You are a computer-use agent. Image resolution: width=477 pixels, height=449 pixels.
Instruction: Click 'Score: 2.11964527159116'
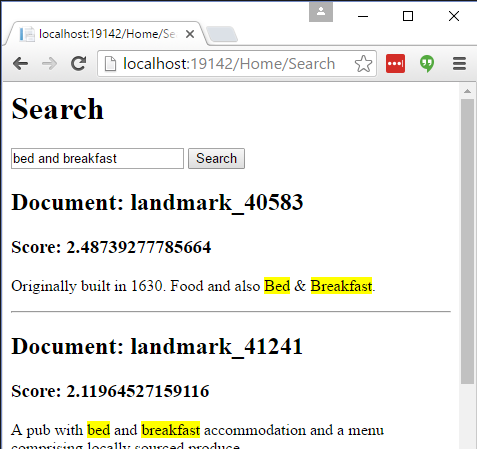(110, 391)
